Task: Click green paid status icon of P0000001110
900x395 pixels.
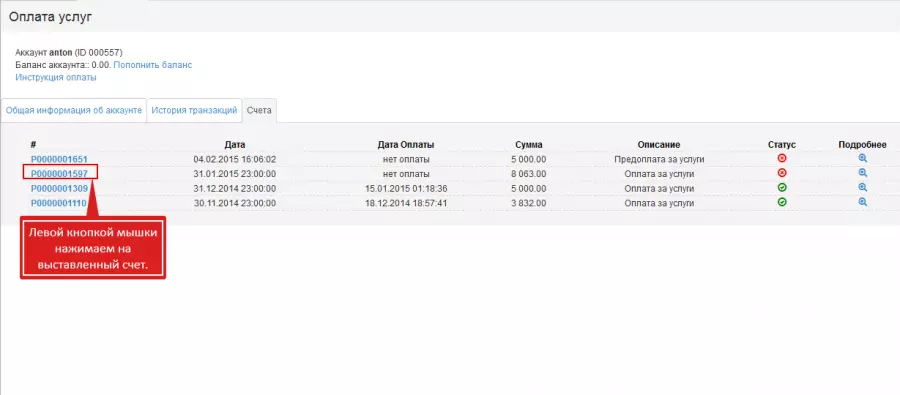Action: pyautogui.click(x=782, y=202)
